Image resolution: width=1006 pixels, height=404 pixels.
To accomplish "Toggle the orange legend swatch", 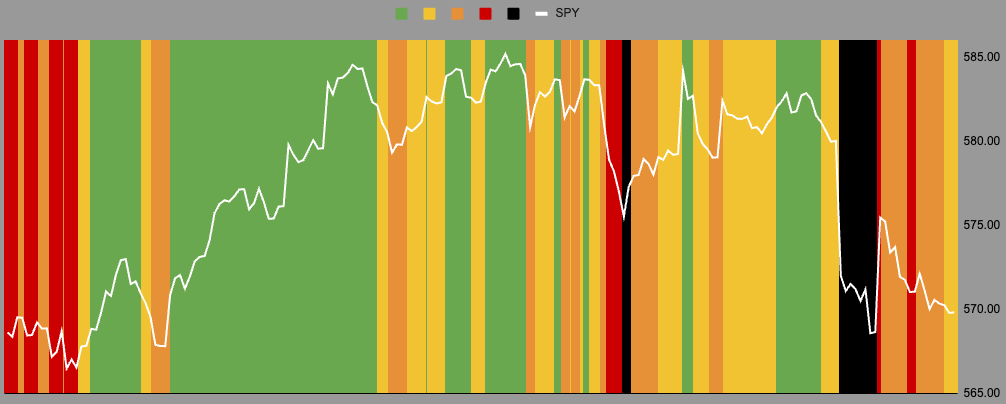I will point(457,13).
